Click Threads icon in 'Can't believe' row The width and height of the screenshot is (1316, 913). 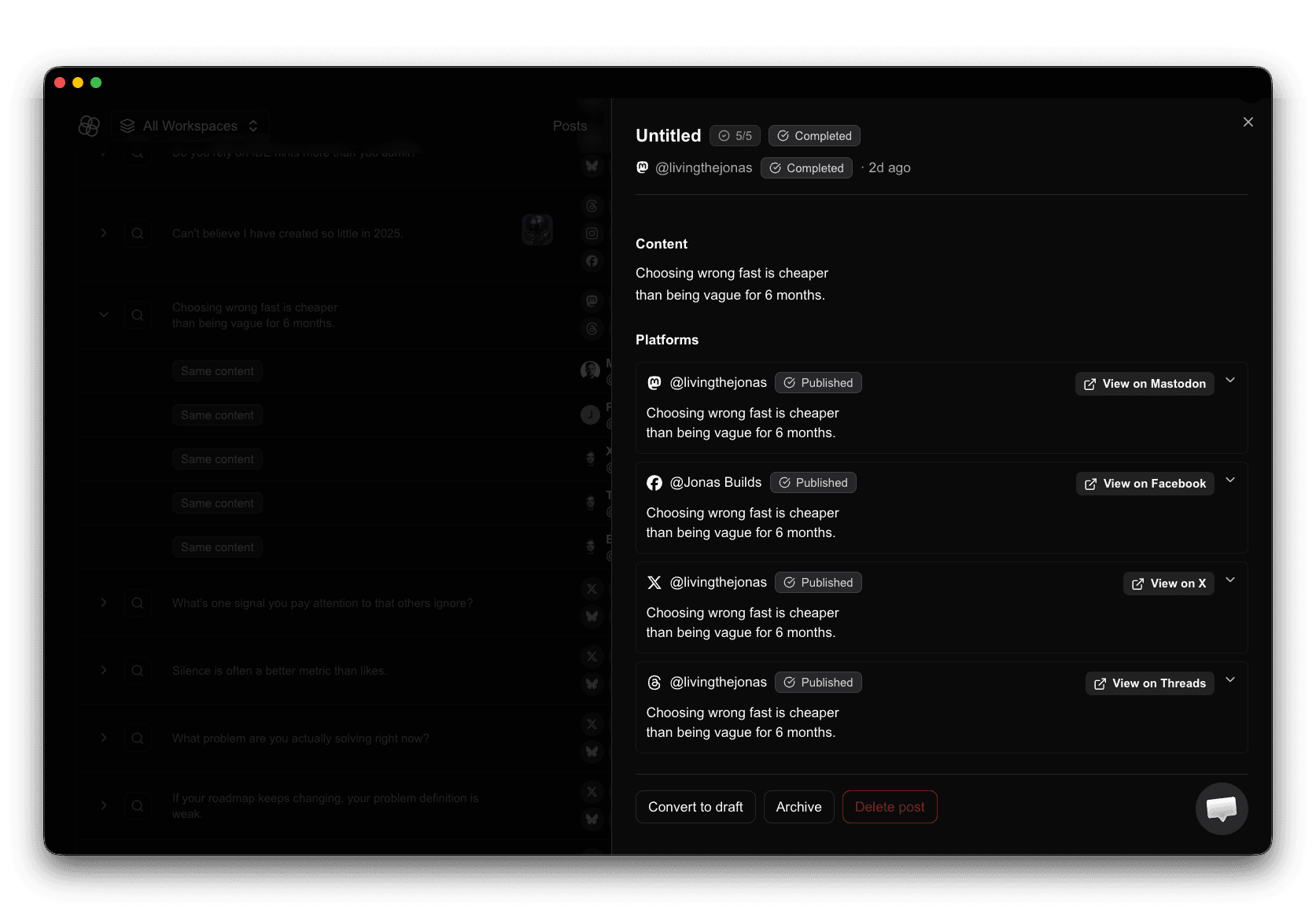(592, 206)
